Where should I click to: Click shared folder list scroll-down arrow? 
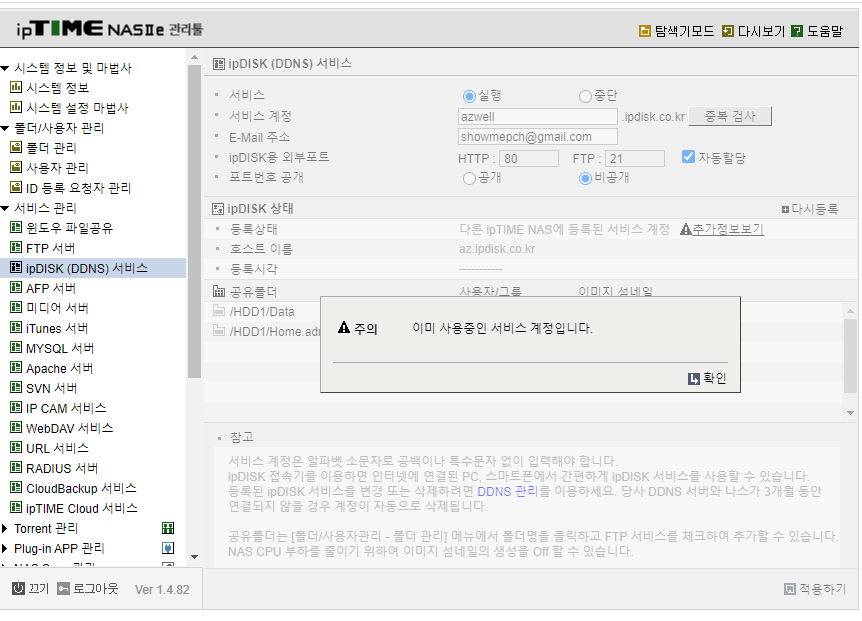point(850,412)
